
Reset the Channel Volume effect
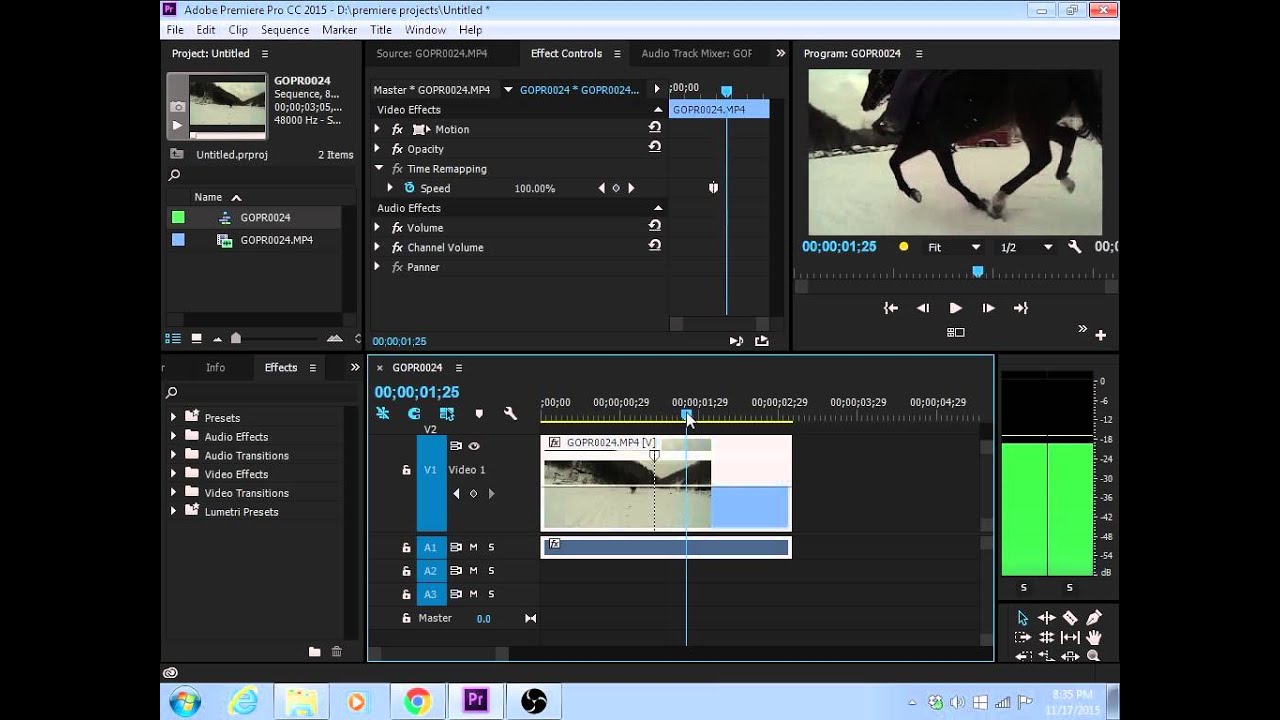point(655,246)
